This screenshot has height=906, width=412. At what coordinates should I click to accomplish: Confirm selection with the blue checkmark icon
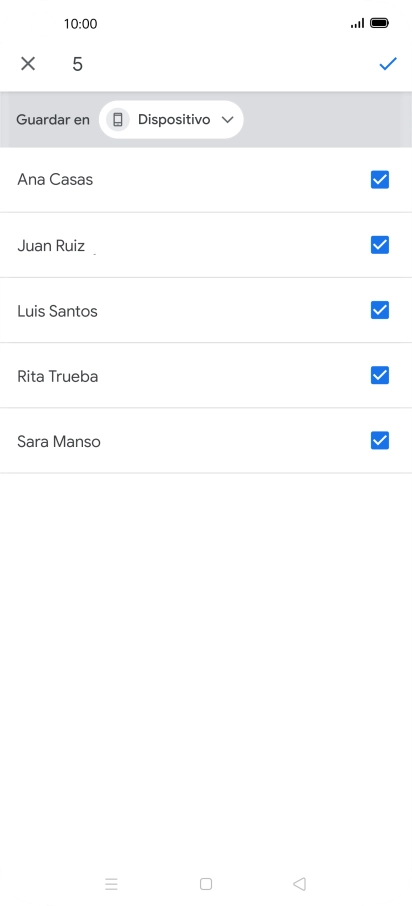coord(388,64)
